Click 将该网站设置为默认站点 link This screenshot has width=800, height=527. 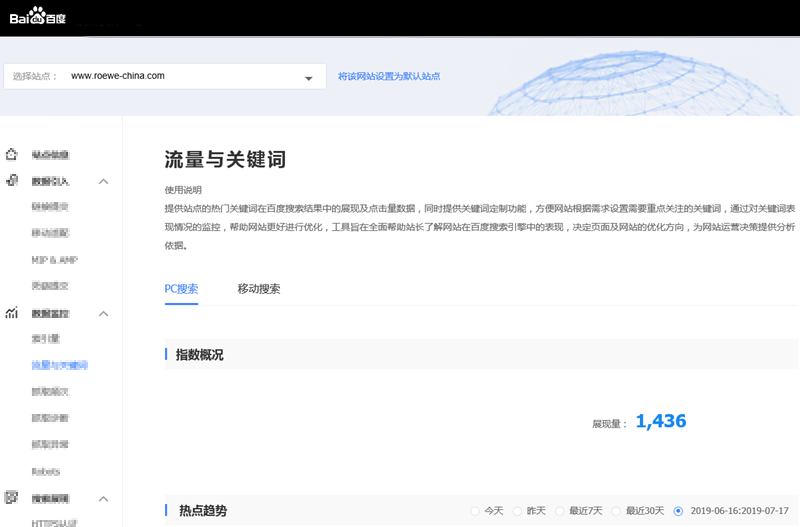click(x=389, y=76)
